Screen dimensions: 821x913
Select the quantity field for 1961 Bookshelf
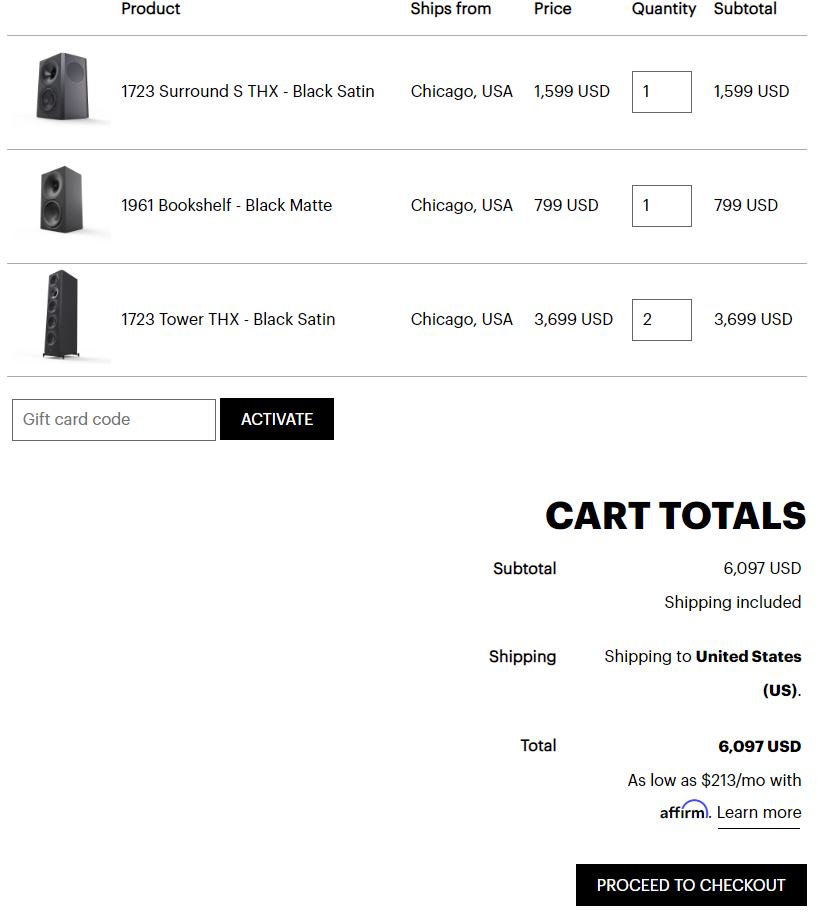tap(661, 206)
